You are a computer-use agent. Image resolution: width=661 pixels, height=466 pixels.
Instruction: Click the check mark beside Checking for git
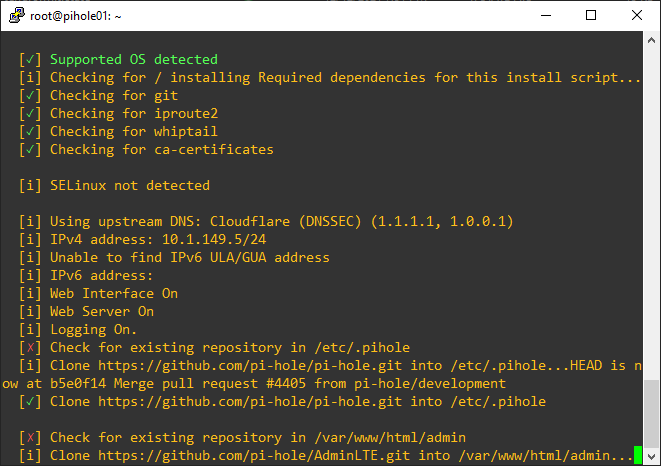point(30,96)
